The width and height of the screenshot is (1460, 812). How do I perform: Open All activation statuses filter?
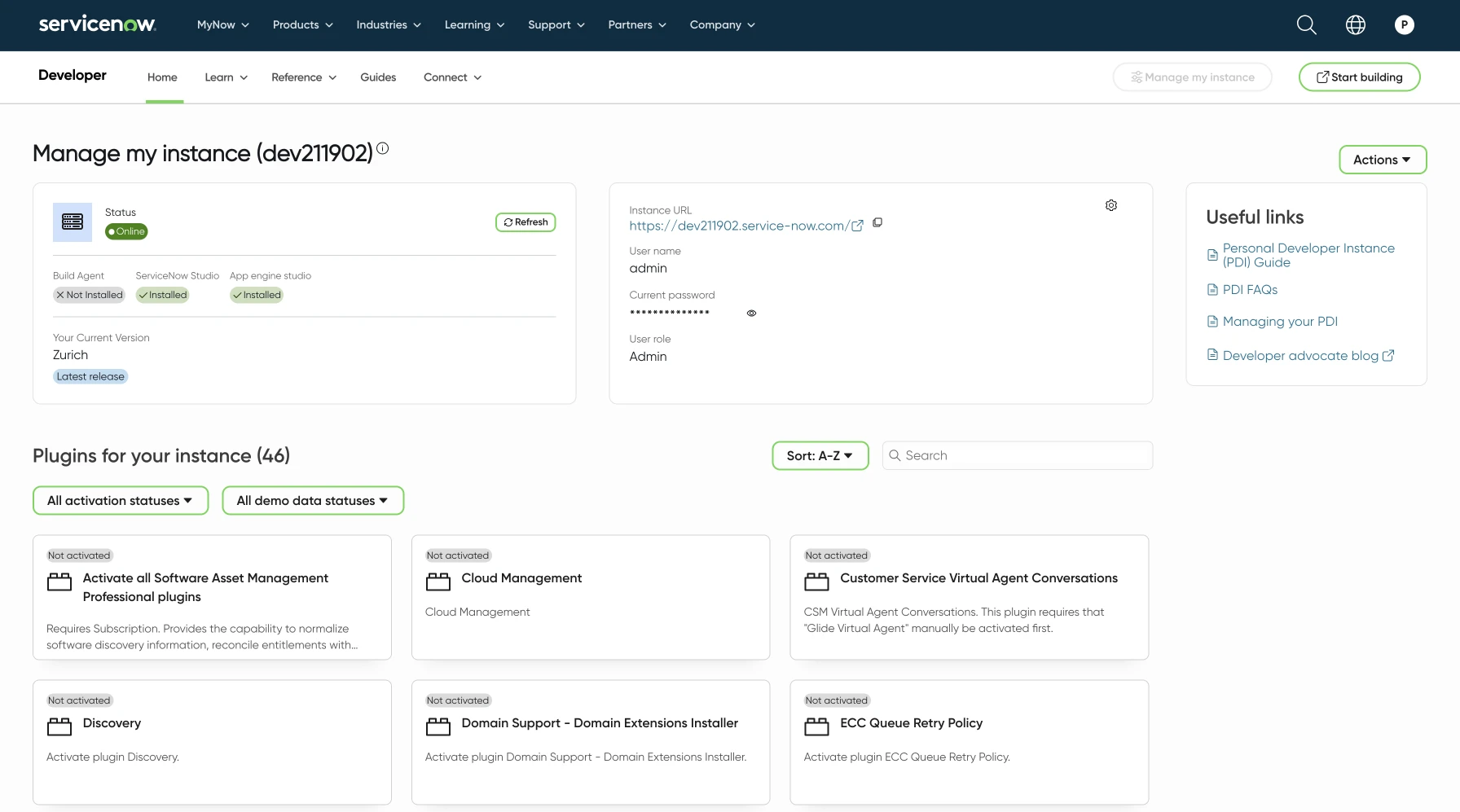pyautogui.click(x=120, y=501)
